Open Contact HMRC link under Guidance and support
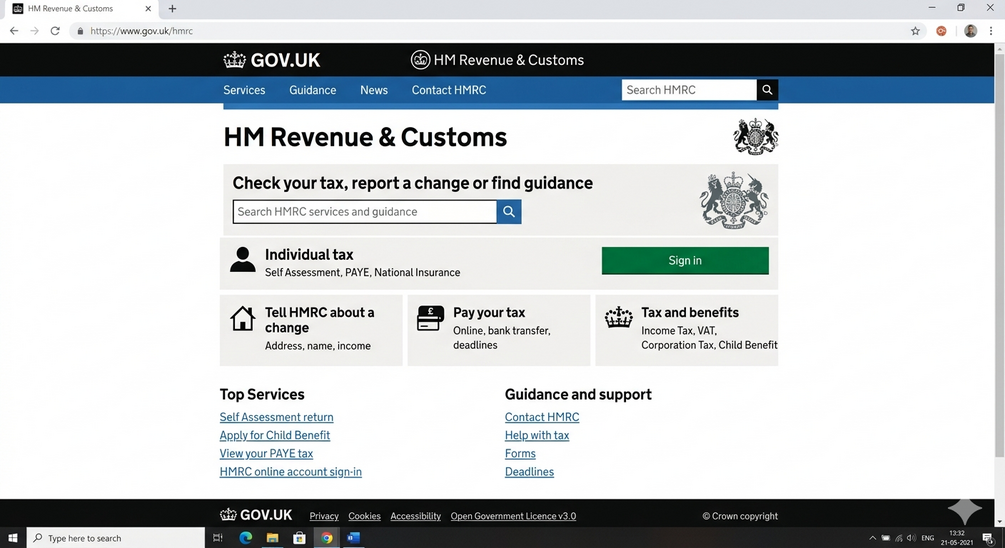Image resolution: width=1005 pixels, height=548 pixels. tap(542, 417)
